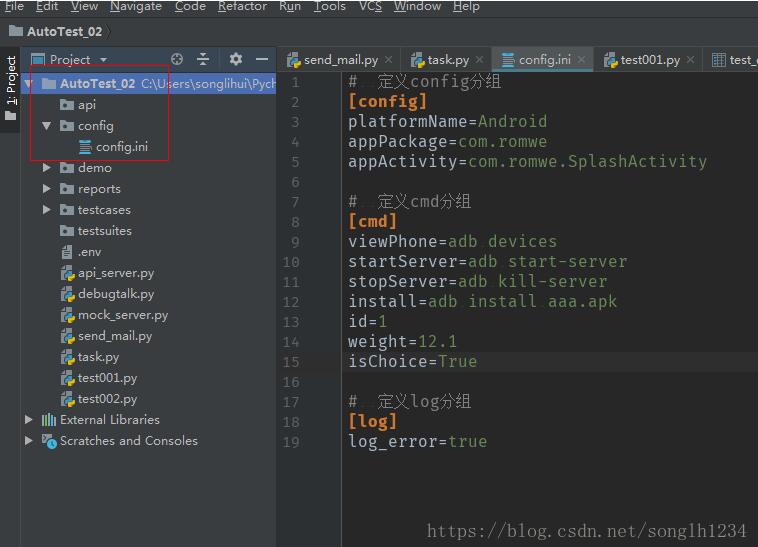Close the config.ini editor tab

tap(581, 60)
